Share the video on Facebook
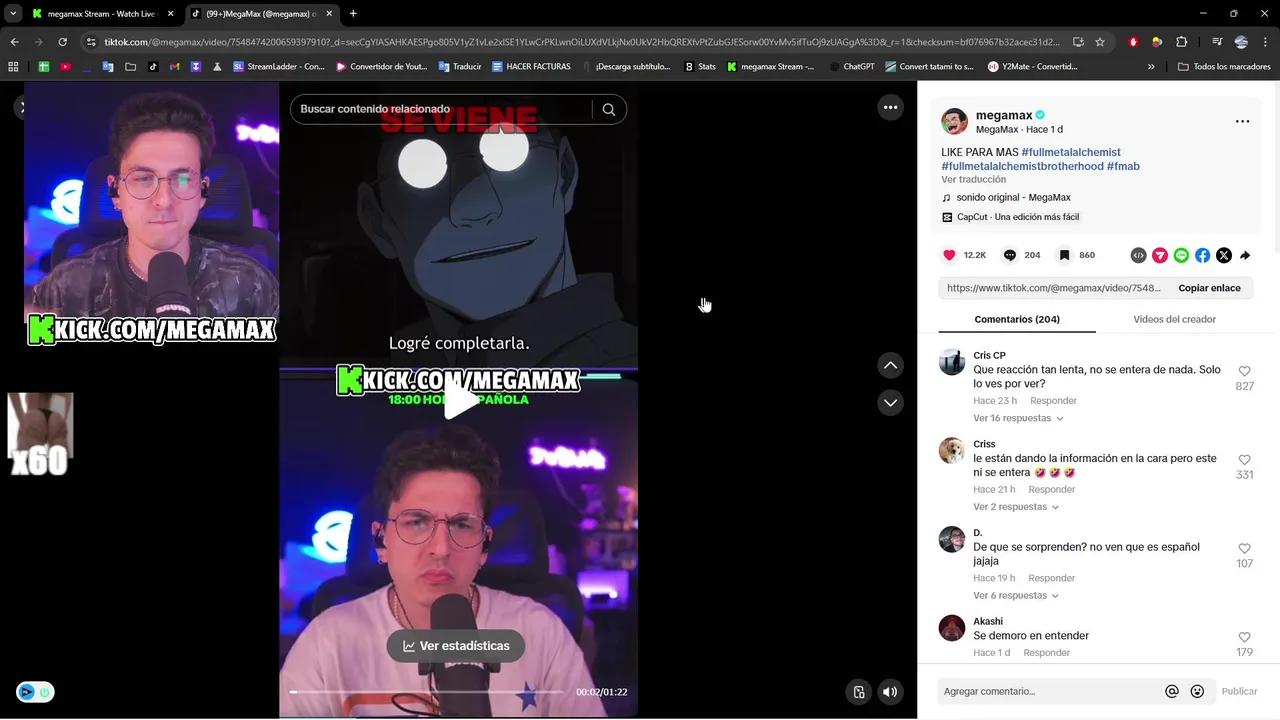The height and width of the screenshot is (720, 1280). [x=1202, y=256]
